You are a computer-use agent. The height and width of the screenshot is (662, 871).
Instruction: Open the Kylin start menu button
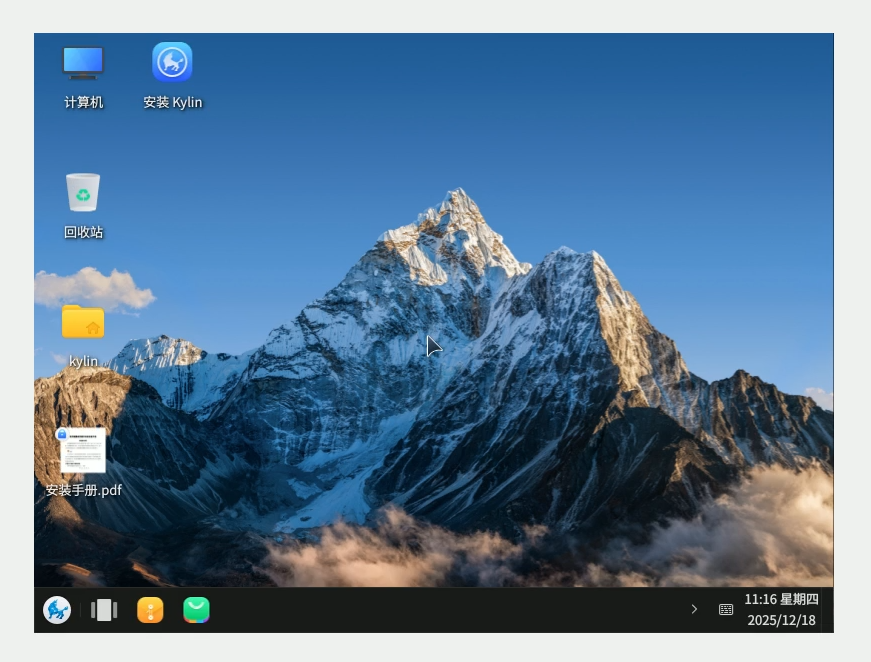pos(57,610)
